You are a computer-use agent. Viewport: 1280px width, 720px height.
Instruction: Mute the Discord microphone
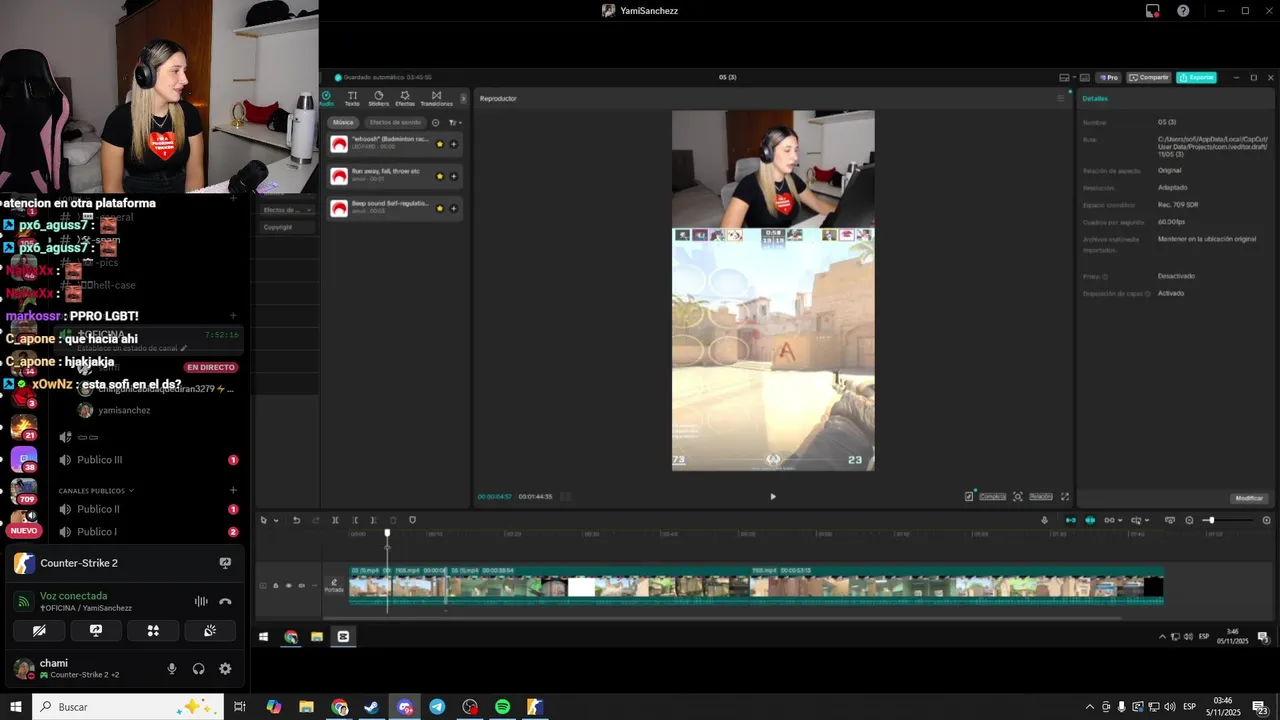click(x=172, y=669)
